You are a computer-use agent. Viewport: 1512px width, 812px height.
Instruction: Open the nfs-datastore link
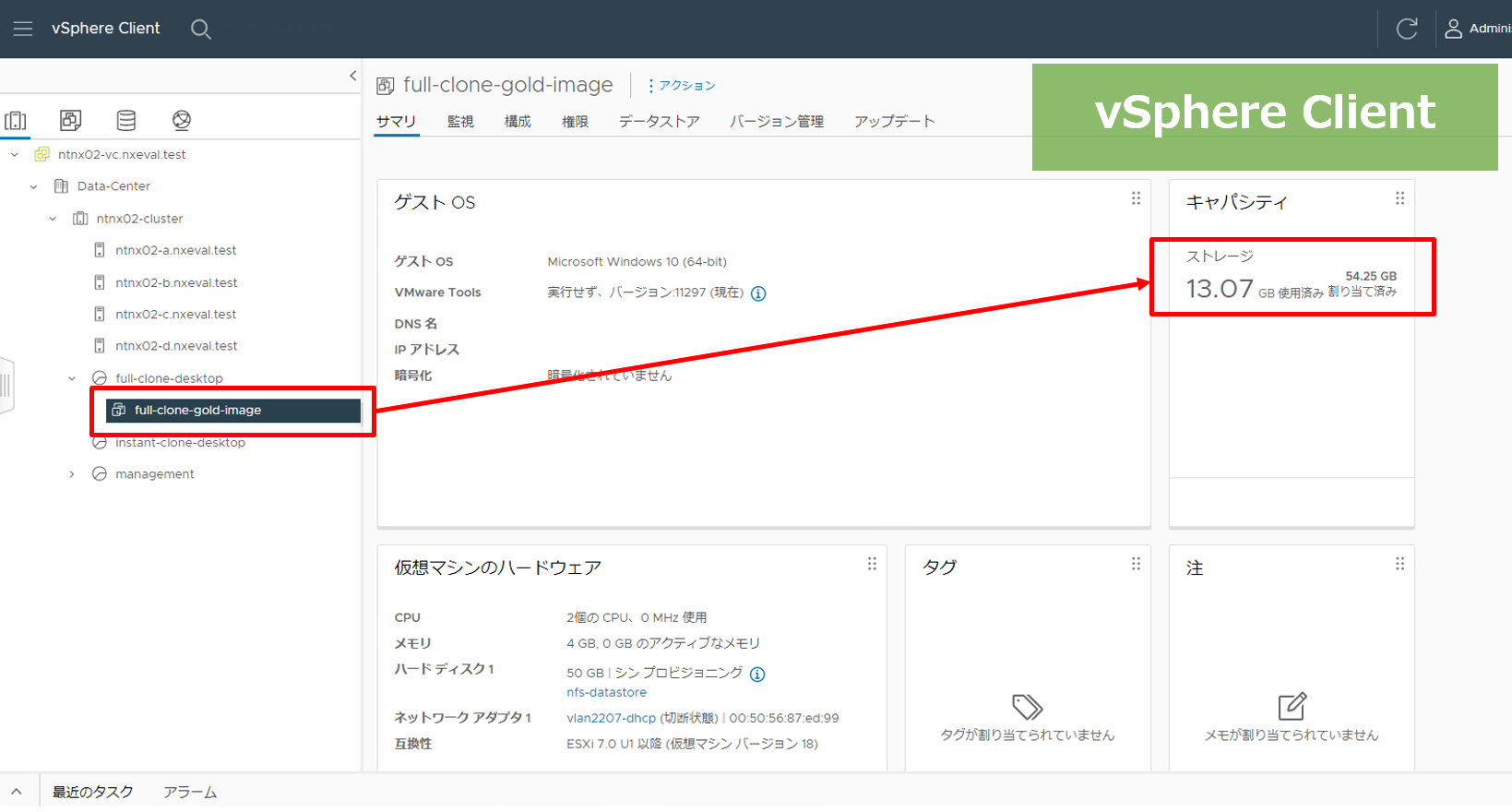click(x=606, y=693)
